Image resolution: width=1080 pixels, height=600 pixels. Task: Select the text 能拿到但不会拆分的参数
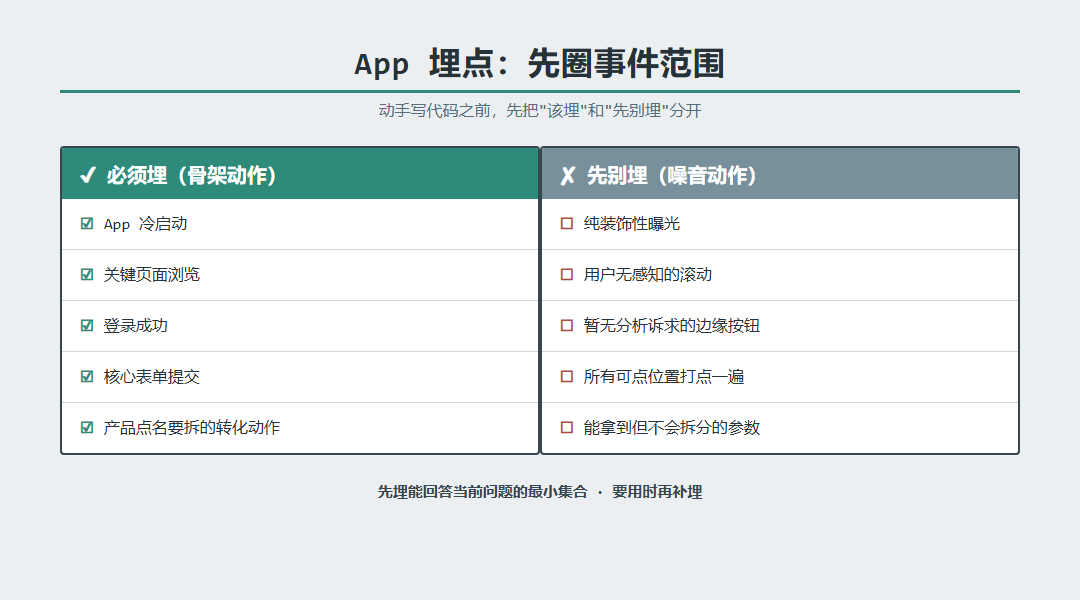coord(672,428)
